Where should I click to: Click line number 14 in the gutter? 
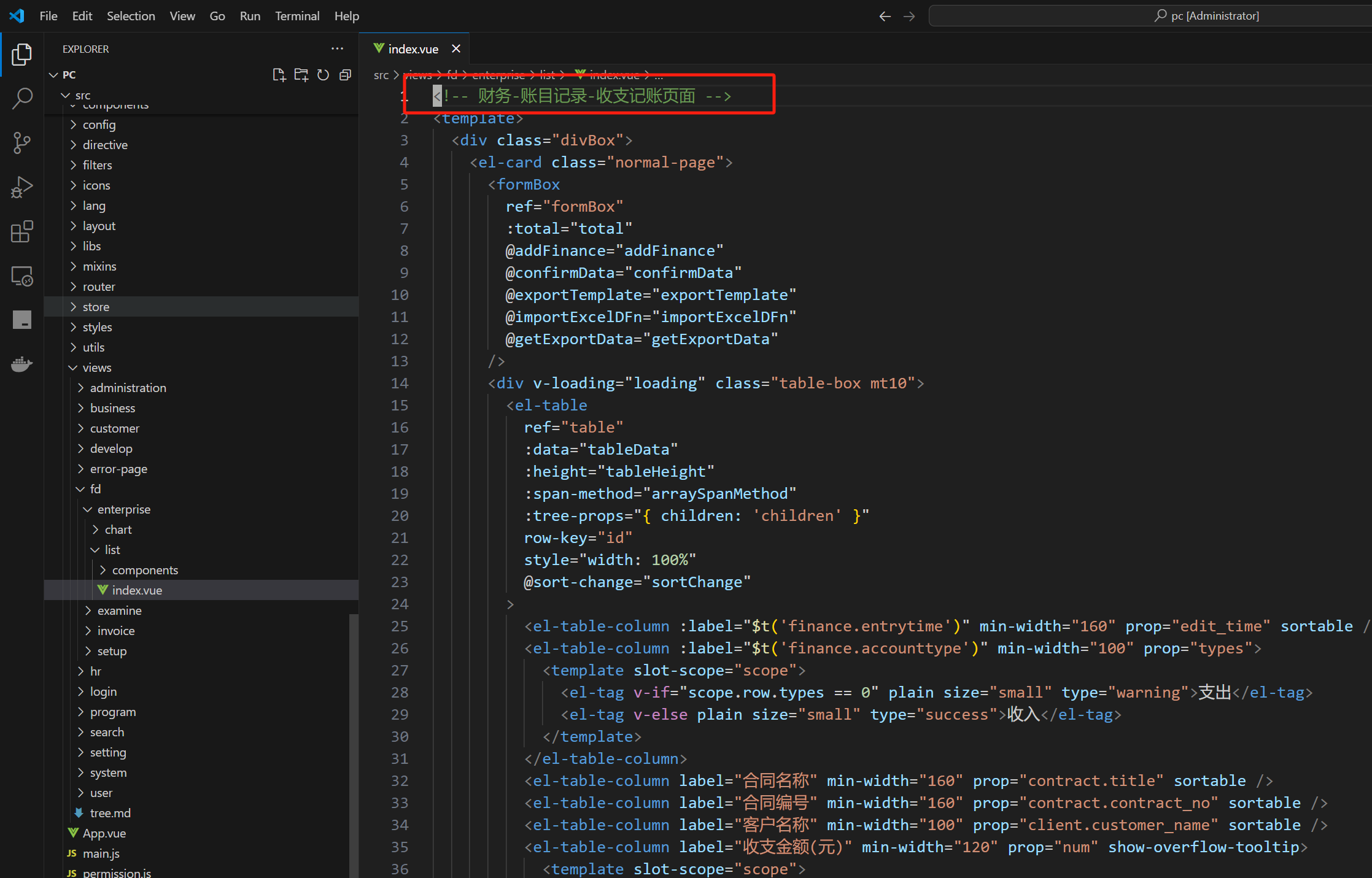[400, 383]
